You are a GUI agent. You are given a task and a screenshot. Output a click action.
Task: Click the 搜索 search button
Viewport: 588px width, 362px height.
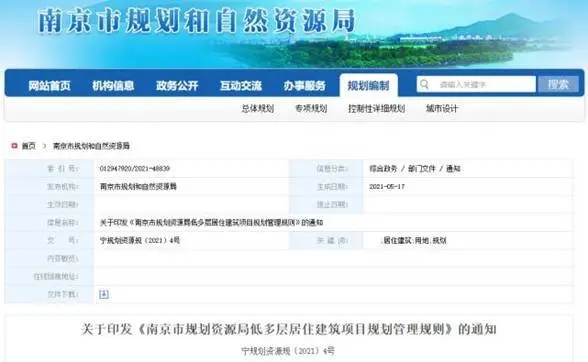click(558, 84)
